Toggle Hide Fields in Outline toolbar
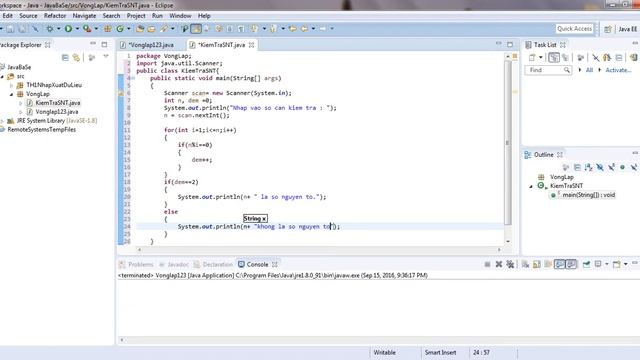Viewport: 640px width, 360px height. pos(600,167)
